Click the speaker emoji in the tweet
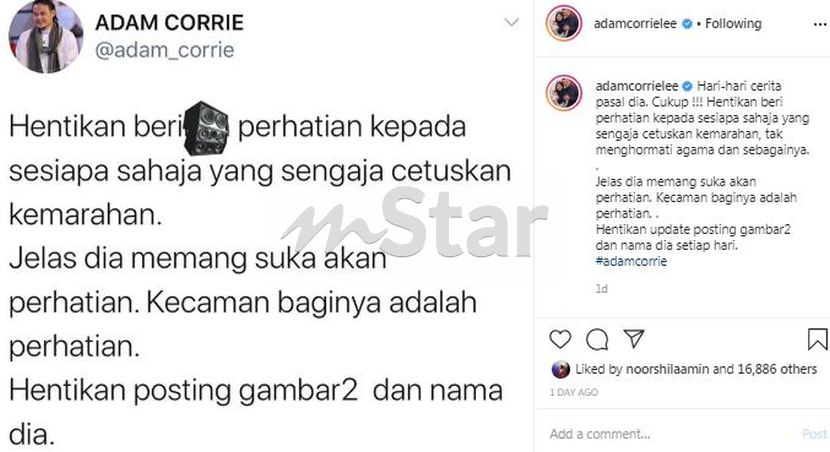Screen dimensions: 830x452 point(206,129)
